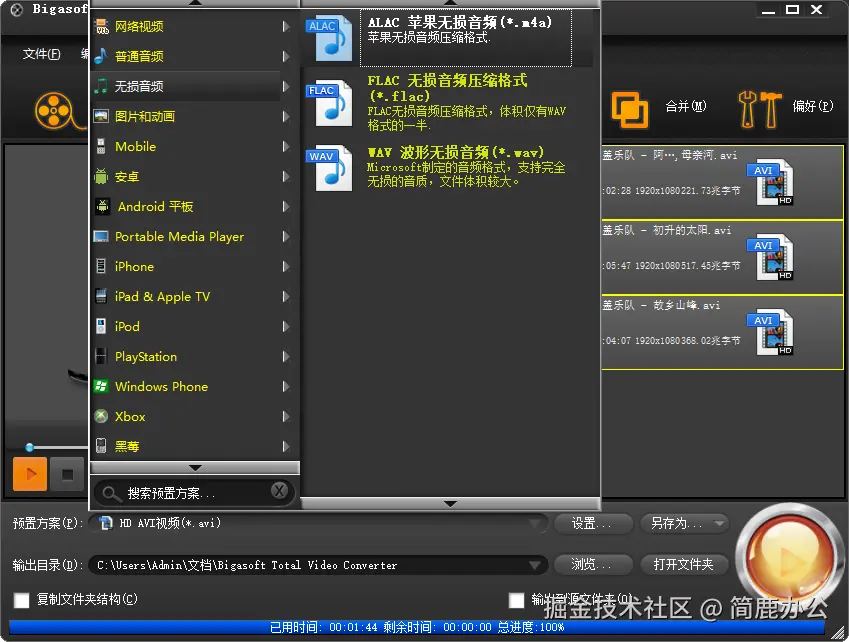Viewport: 849px width, 642px height.
Task: Select the ALAC Apple lossless audio format icon
Action: pyautogui.click(x=329, y=39)
